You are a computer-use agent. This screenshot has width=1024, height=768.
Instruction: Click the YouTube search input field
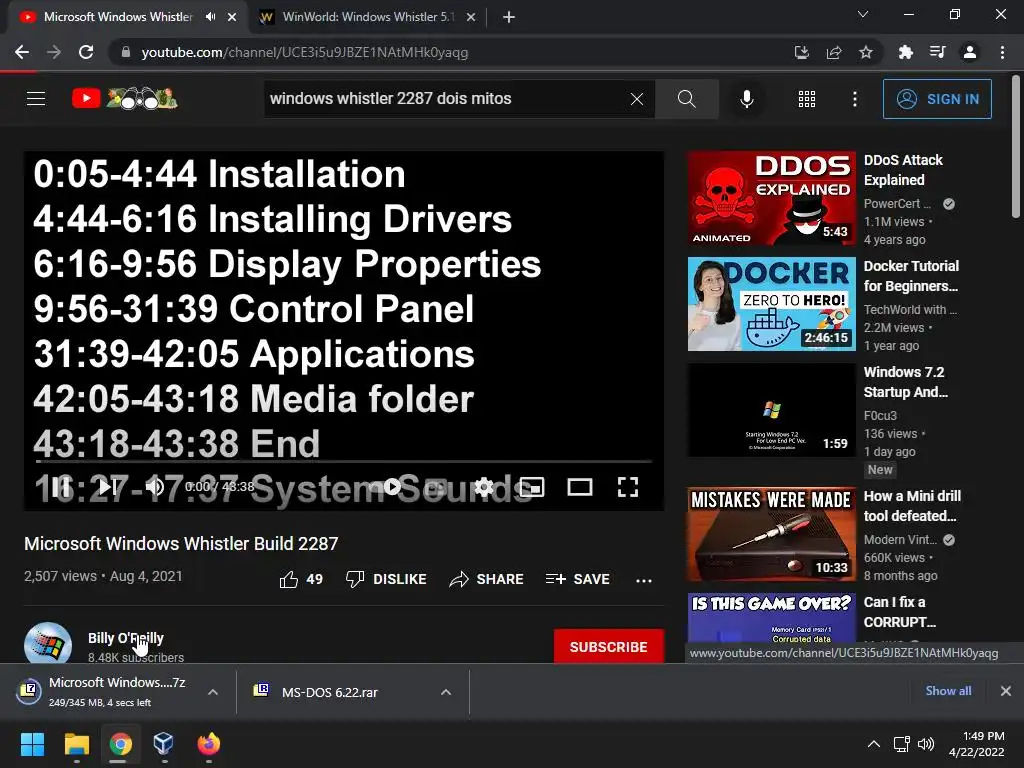coord(444,99)
